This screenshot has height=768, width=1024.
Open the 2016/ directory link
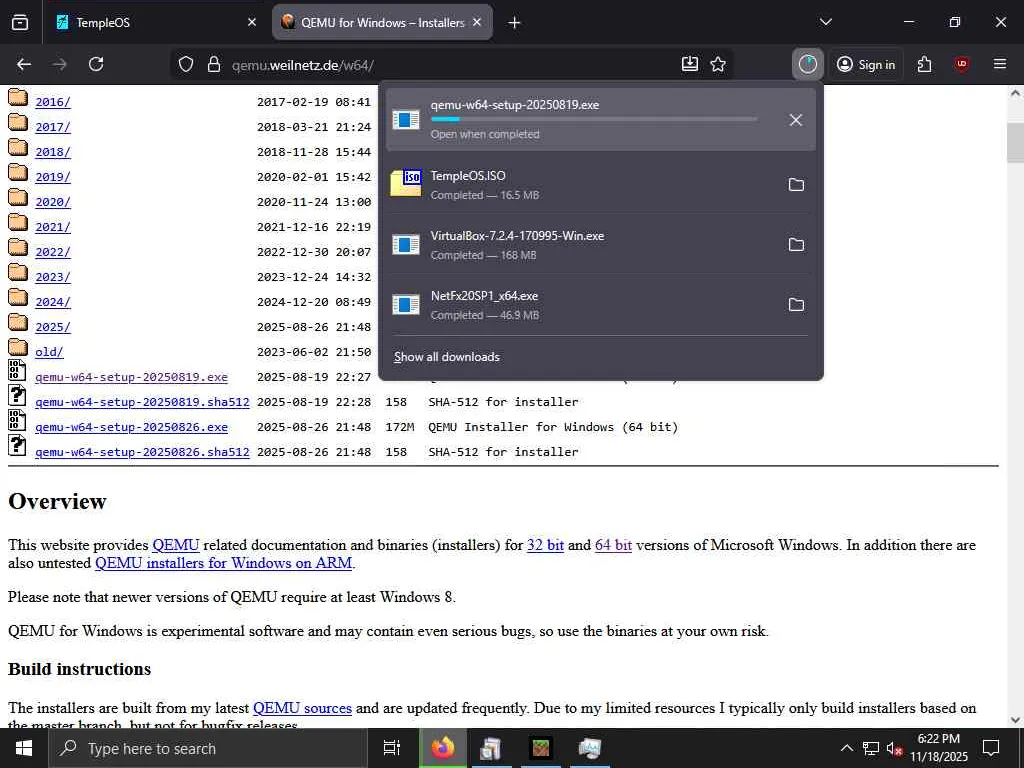pos(53,102)
